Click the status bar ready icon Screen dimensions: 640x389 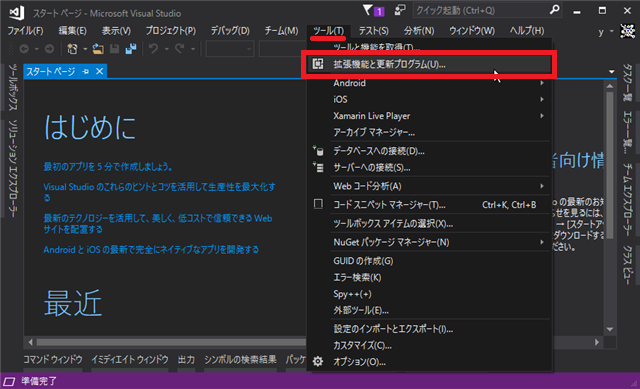tap(9, 381)
